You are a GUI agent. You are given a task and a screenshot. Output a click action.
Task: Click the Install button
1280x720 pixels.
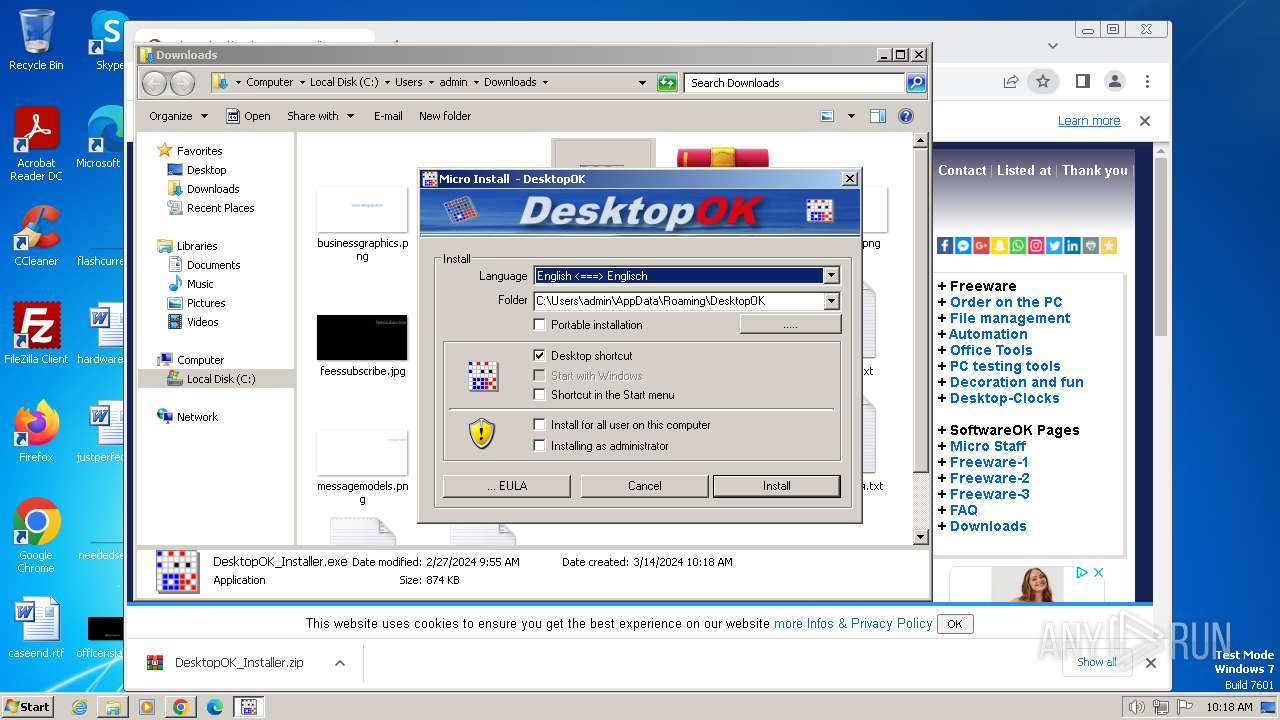coord(776,486)
